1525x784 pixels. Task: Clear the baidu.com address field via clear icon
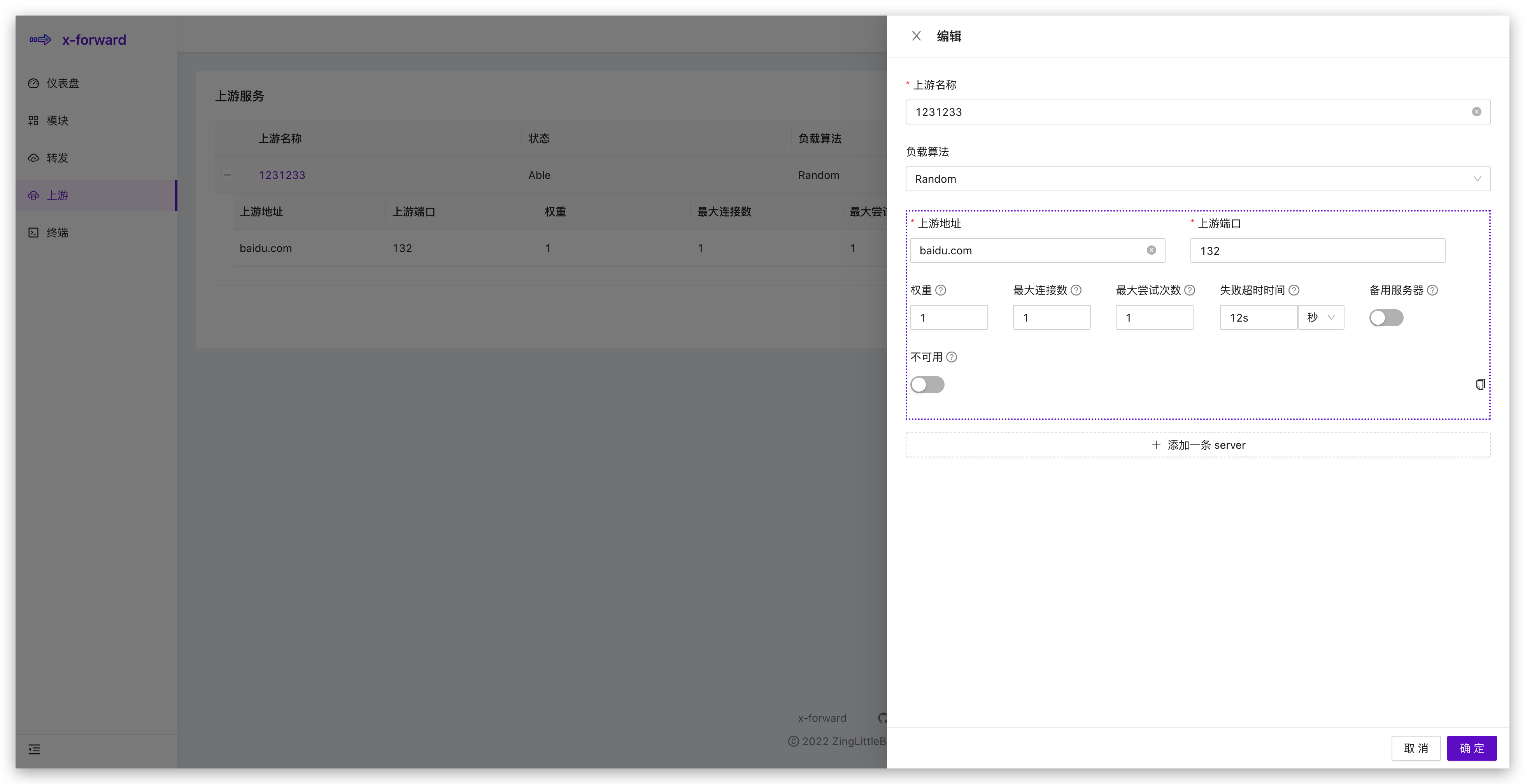(1151, 250)
